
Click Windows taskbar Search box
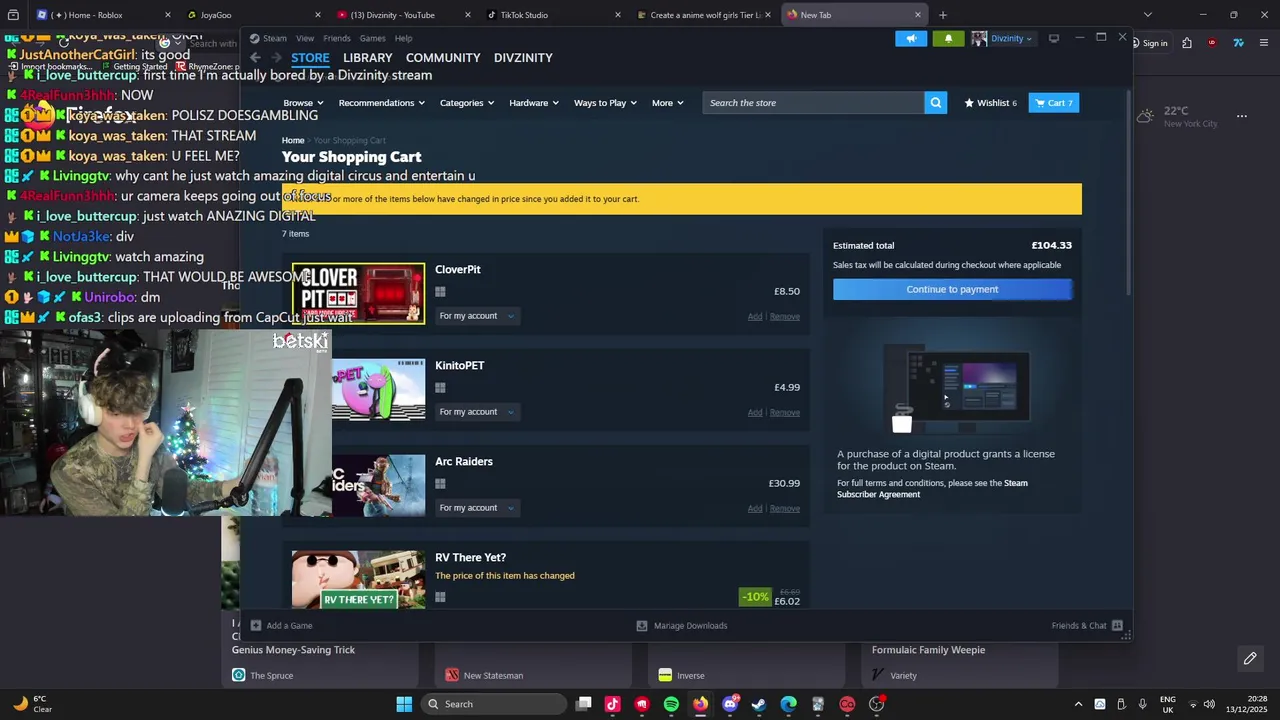point(492,704)
